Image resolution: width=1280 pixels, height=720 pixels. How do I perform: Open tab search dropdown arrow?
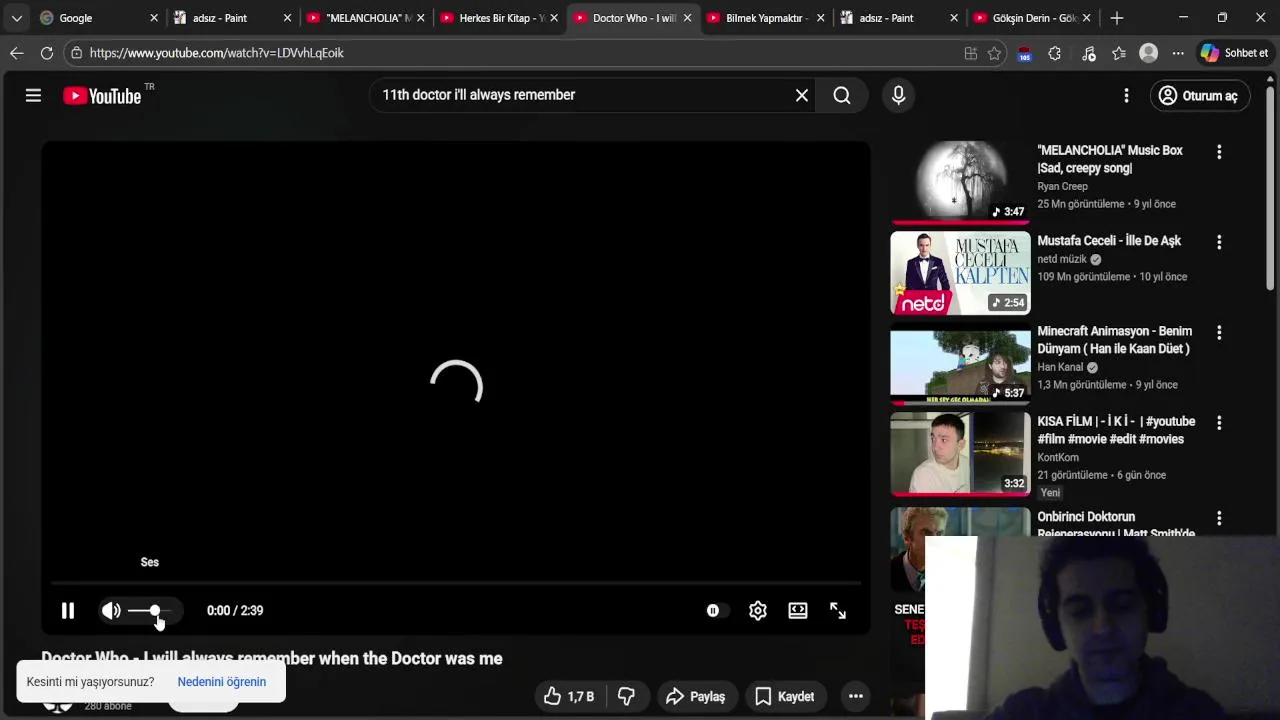(16, 18)
